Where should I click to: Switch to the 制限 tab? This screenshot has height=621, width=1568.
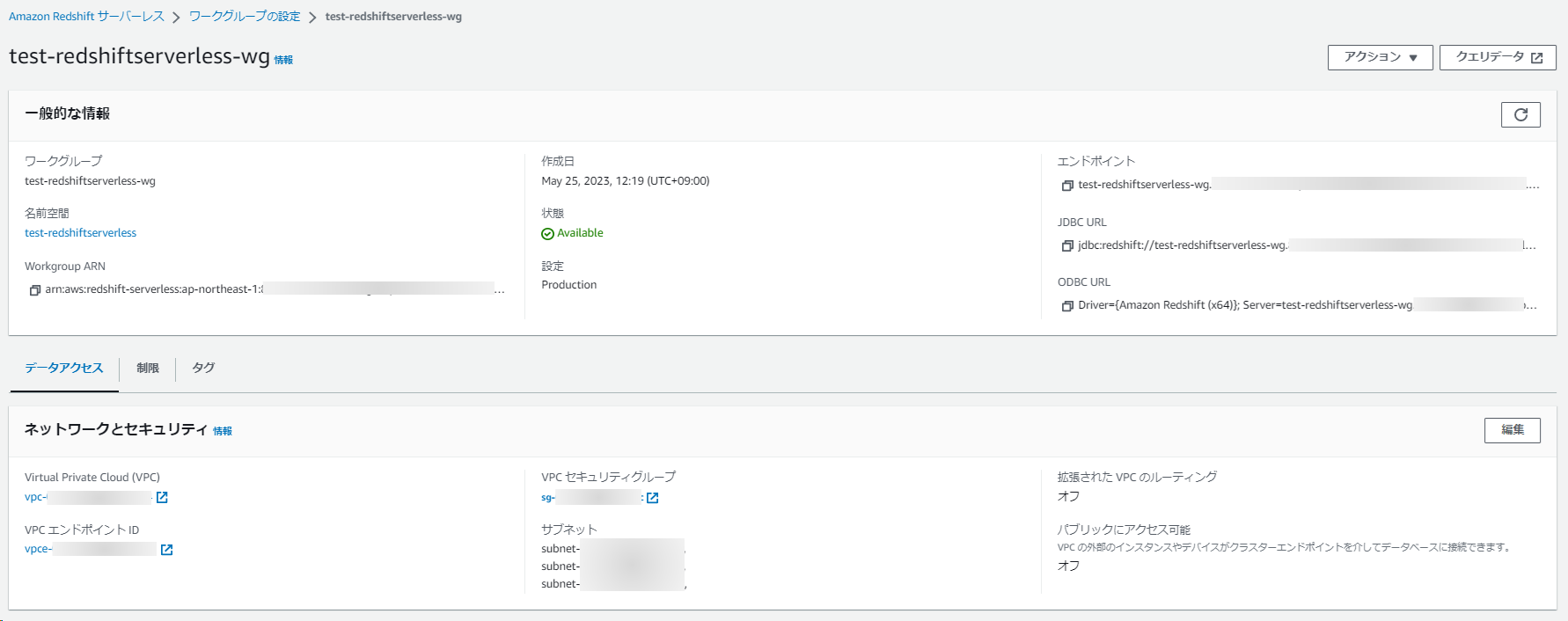click(x=148, y=369)
